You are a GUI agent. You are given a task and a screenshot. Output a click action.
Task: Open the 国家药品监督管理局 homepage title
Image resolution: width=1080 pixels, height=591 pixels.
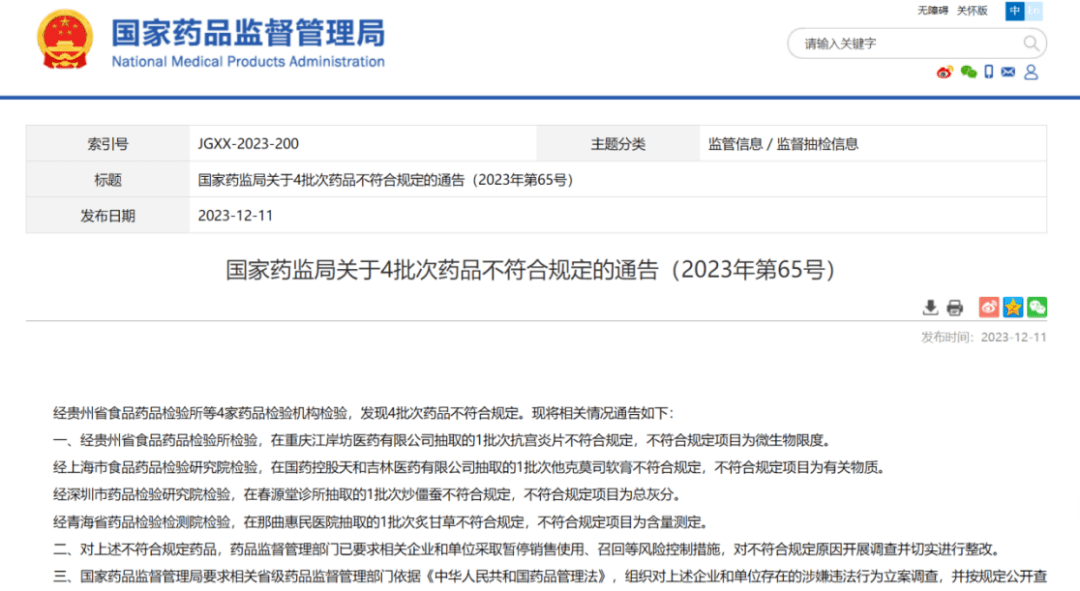click(x=248, y=33)
